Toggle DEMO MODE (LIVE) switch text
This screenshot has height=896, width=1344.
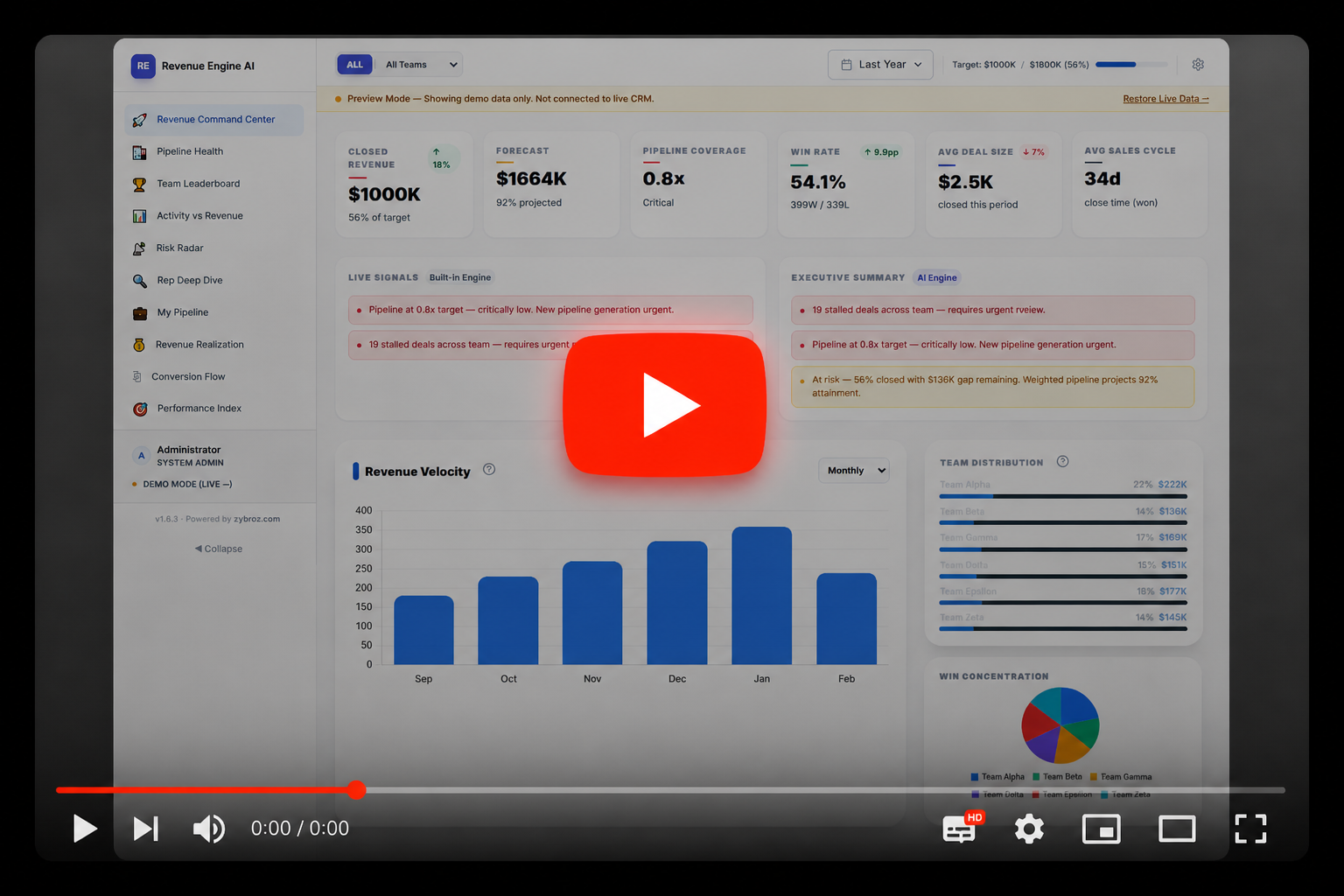tap(187, 485)
